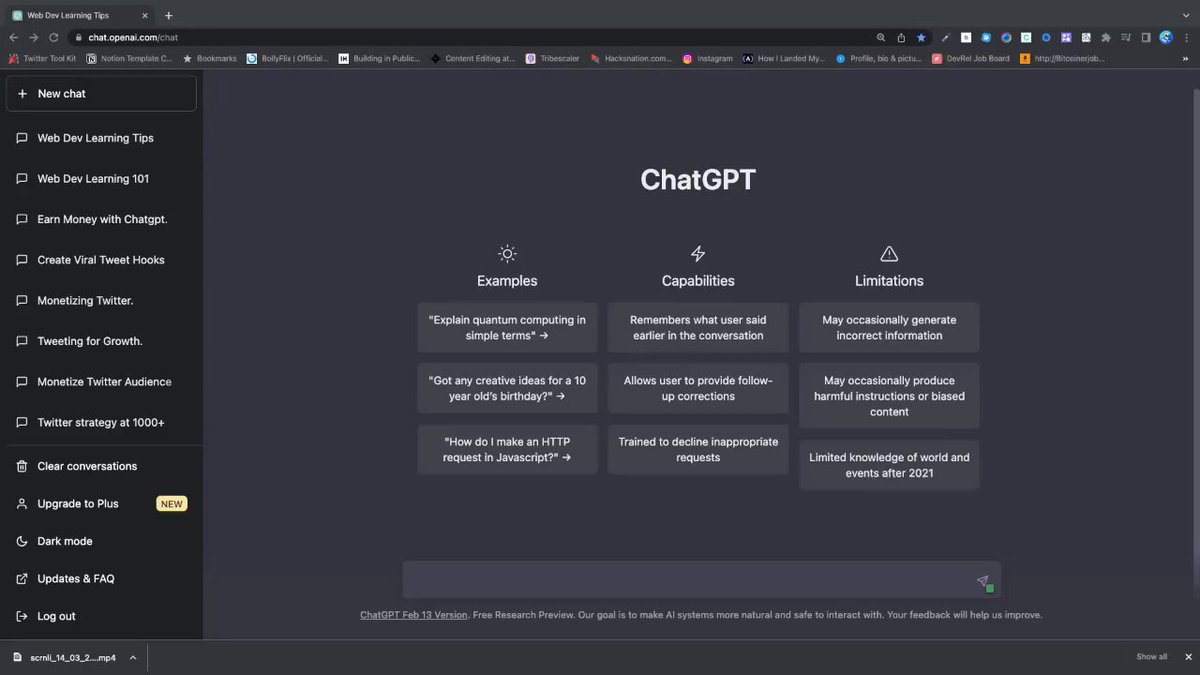Open the How I Landed My bookmark
This screenshot has width=1200, height=675.
(783, 58)
